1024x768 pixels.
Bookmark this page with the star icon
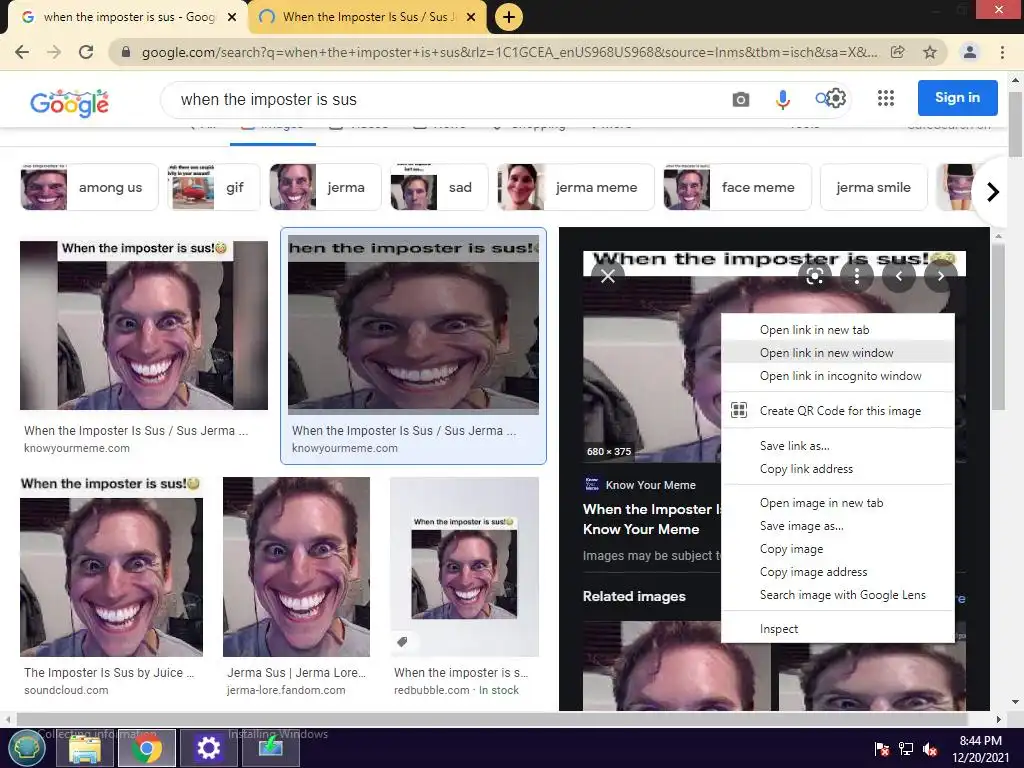click(930, 52)
